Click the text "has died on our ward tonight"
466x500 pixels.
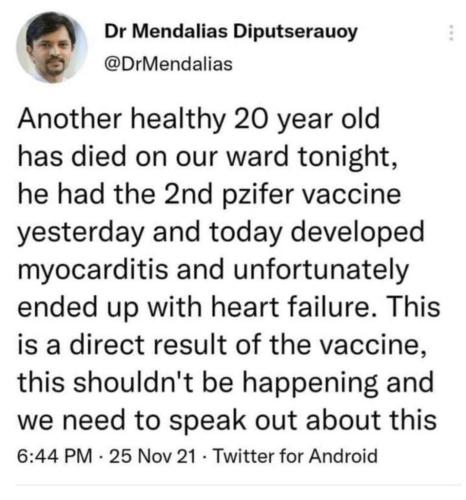205,157
